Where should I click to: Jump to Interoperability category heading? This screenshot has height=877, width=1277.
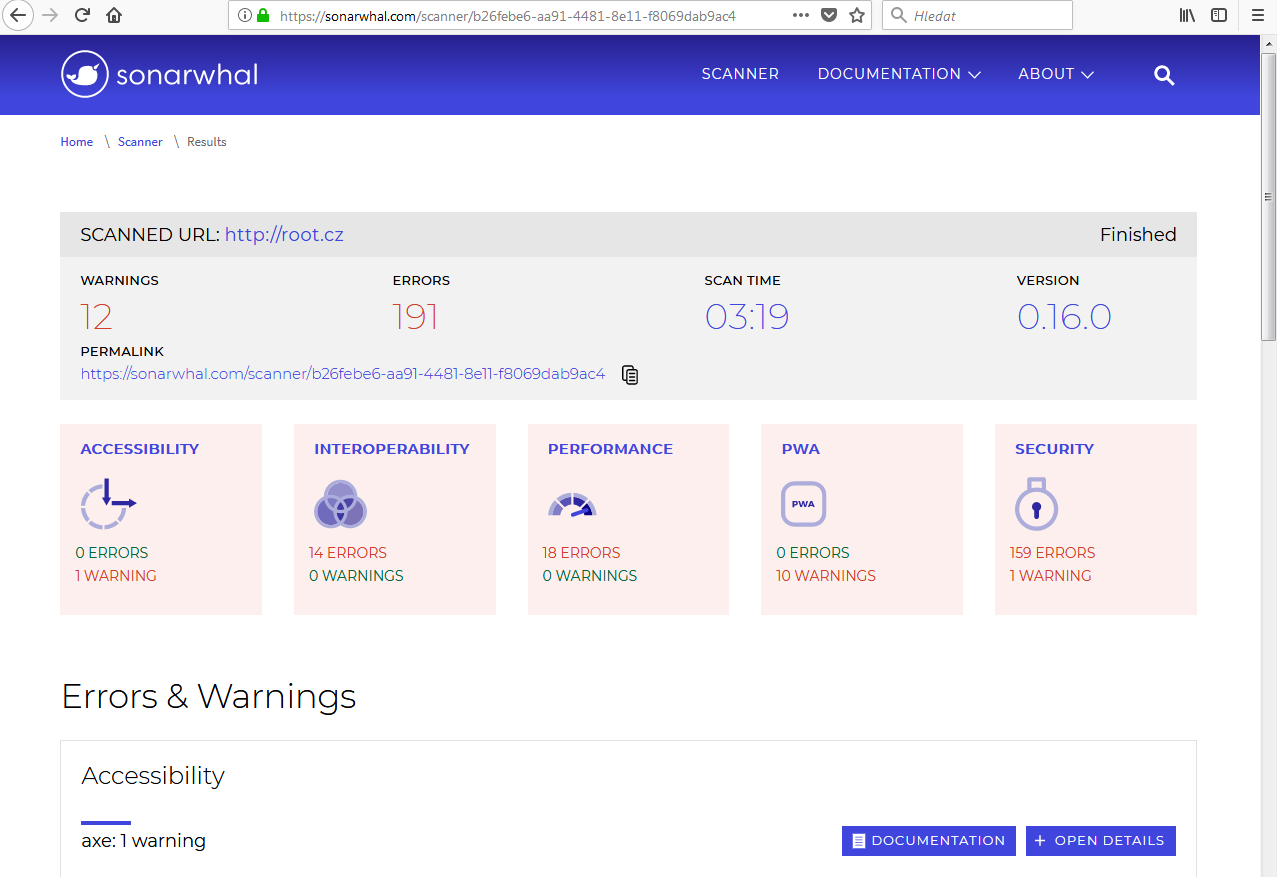click(392, 449)
